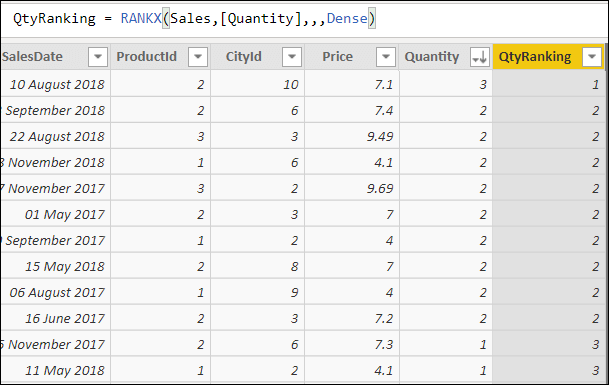Select the November 2018 date cell
The height and width of the screenshot is (385, 609).
tap(56, 162)
